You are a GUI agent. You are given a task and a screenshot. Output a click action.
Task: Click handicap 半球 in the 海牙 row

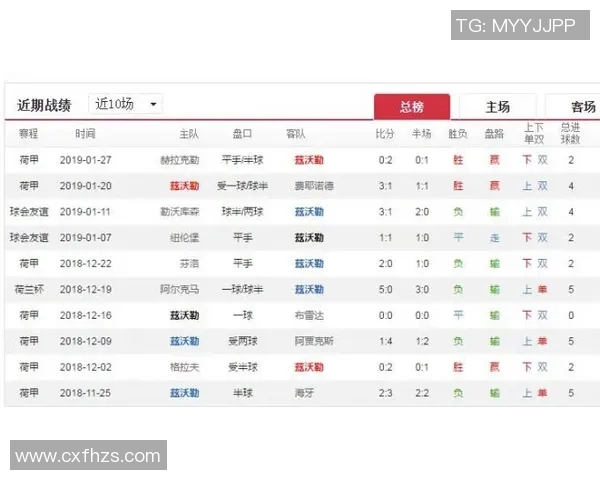click(243, 393)
